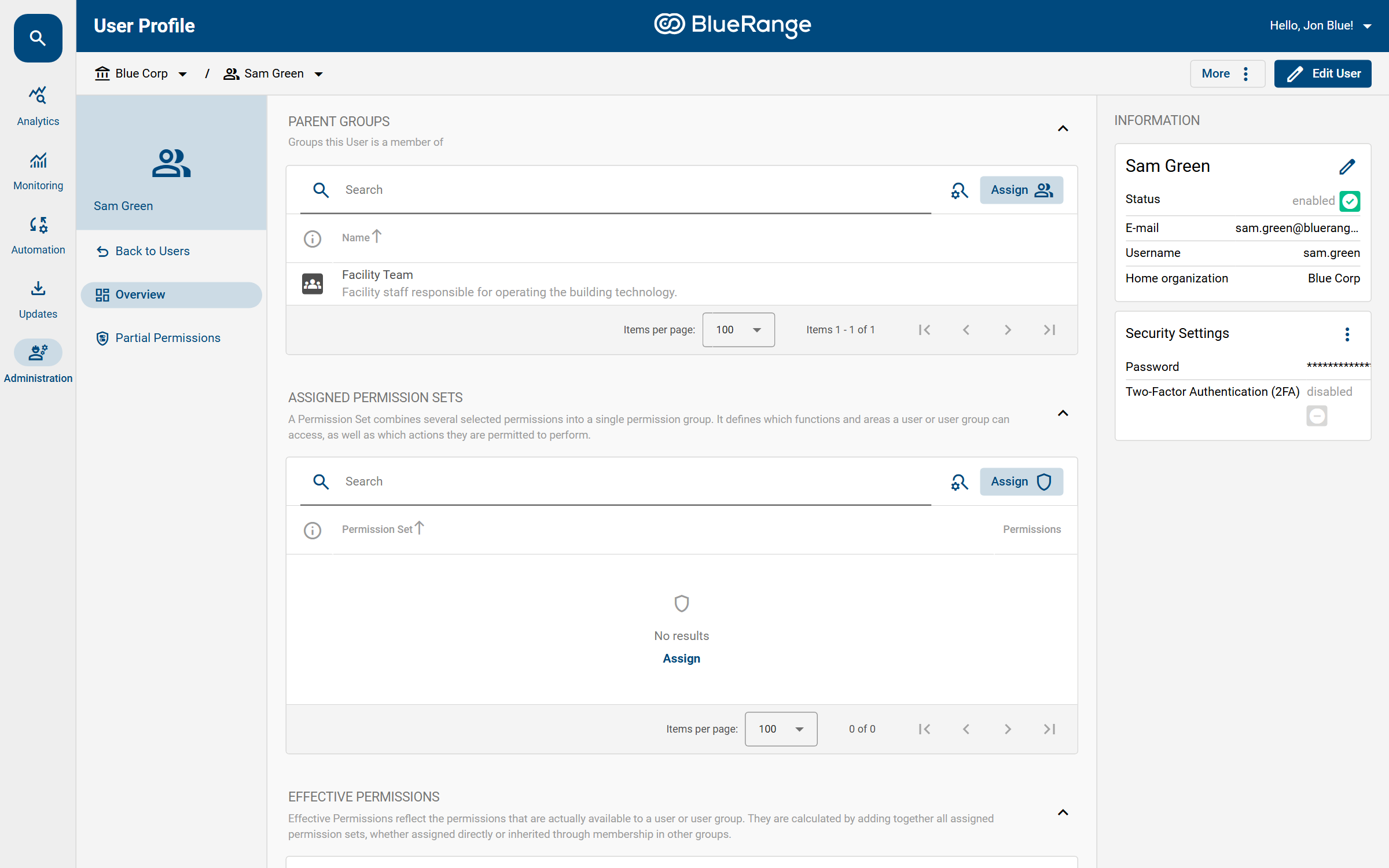Go to last page in Permission Sets
Image resolution: width=1389 pixels, height=868 pixels.
[x=1049, y=729]
